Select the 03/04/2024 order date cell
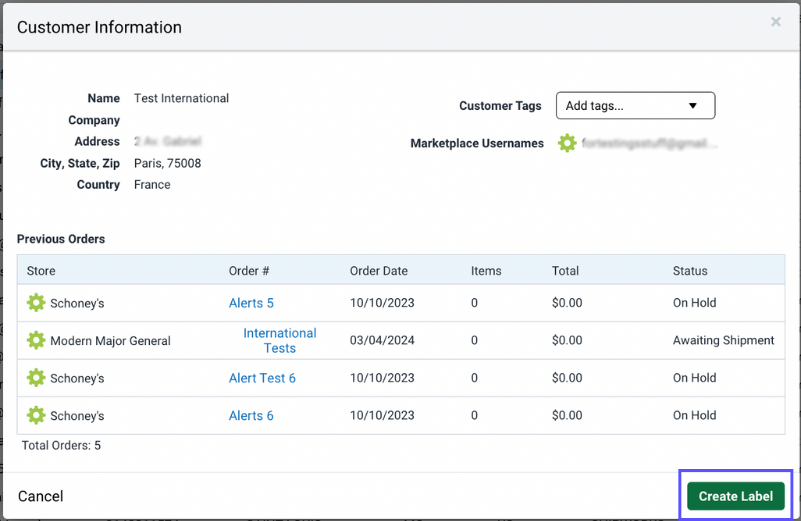Screen dimensions: 801x521 382,340
